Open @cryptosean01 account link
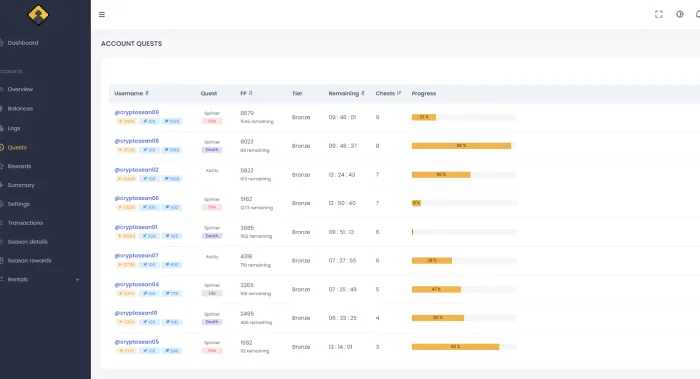Screen dimensions: 700x379 tap(136, 227)
